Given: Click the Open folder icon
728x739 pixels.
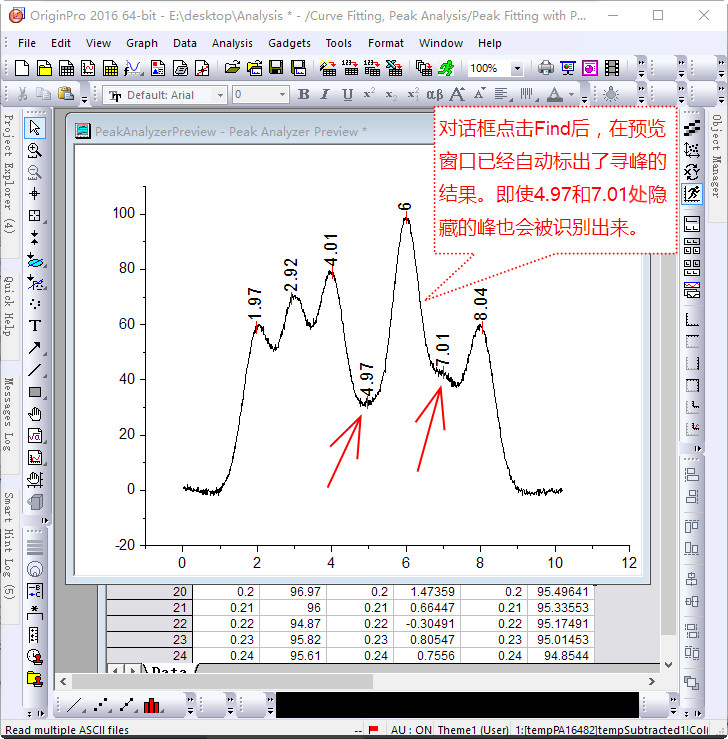Looking at the screenshot, I should pos(232,68).
